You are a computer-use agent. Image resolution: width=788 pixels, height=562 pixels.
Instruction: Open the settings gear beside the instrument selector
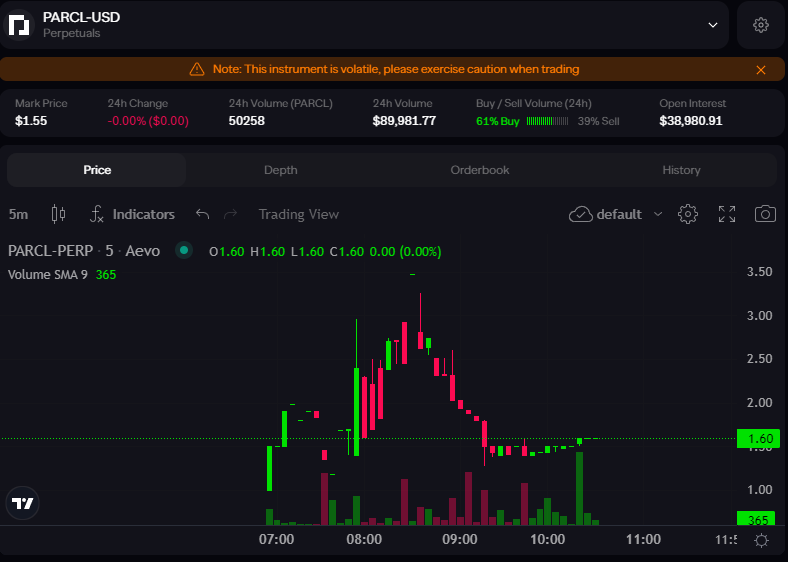click(x=761, y=25)
